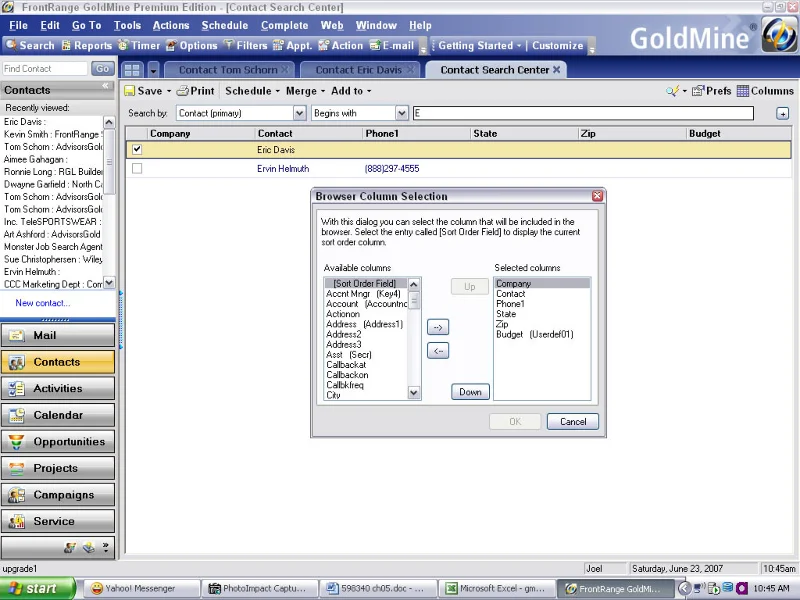The width and height of the screenshot is (800, 600).
Task: Switch to the Contact Tom Schorn tab
Action: click(228, 70)
